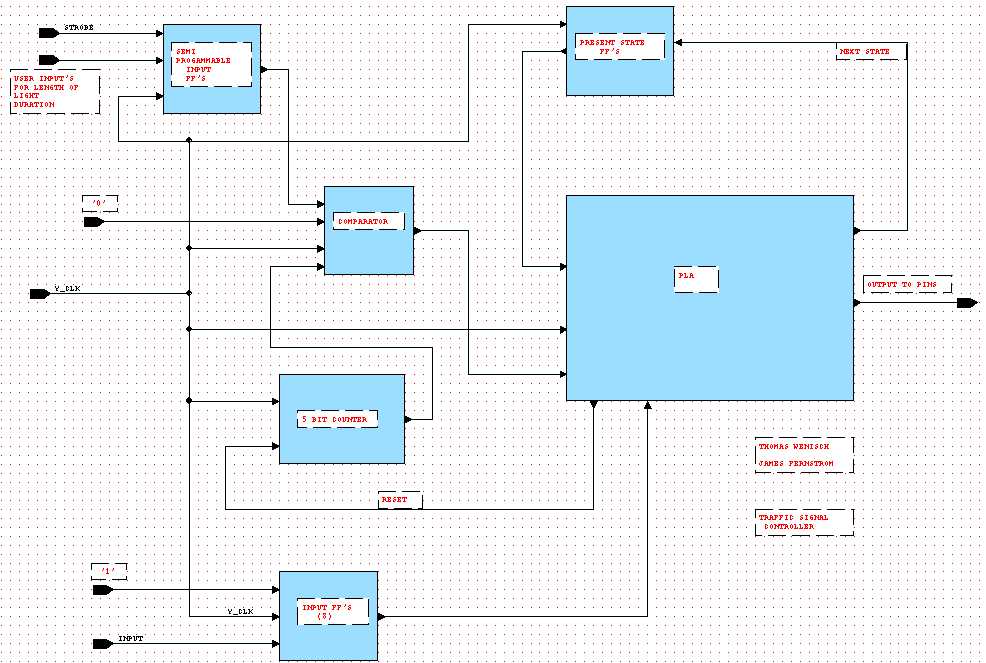Select the INPUT port symbol
Image resolution: width=986 pixels, height=663 pixels.
(x=102, y=644)
